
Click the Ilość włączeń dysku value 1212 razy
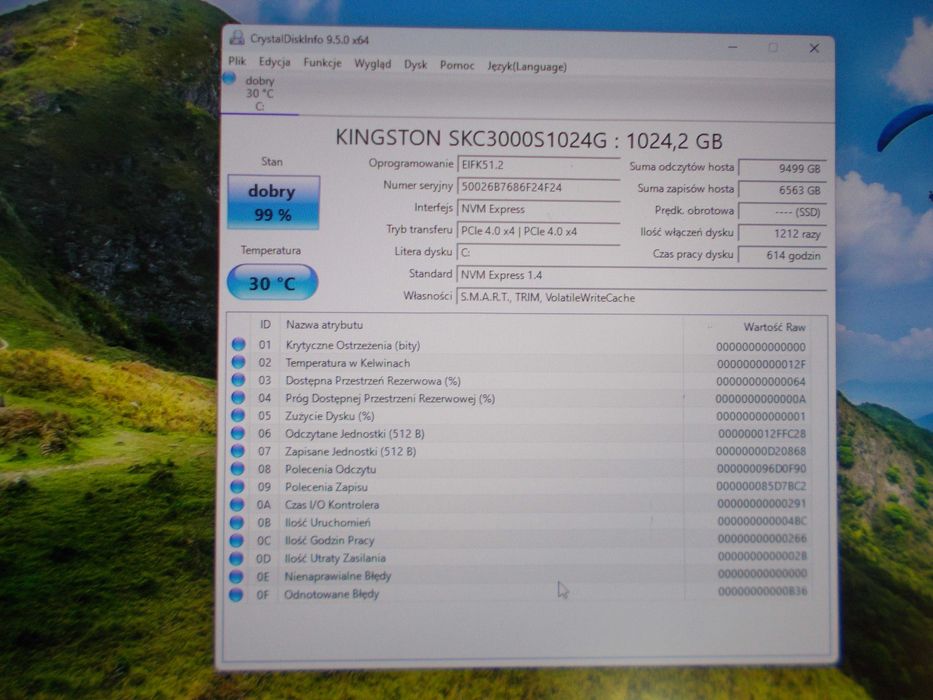782,233
